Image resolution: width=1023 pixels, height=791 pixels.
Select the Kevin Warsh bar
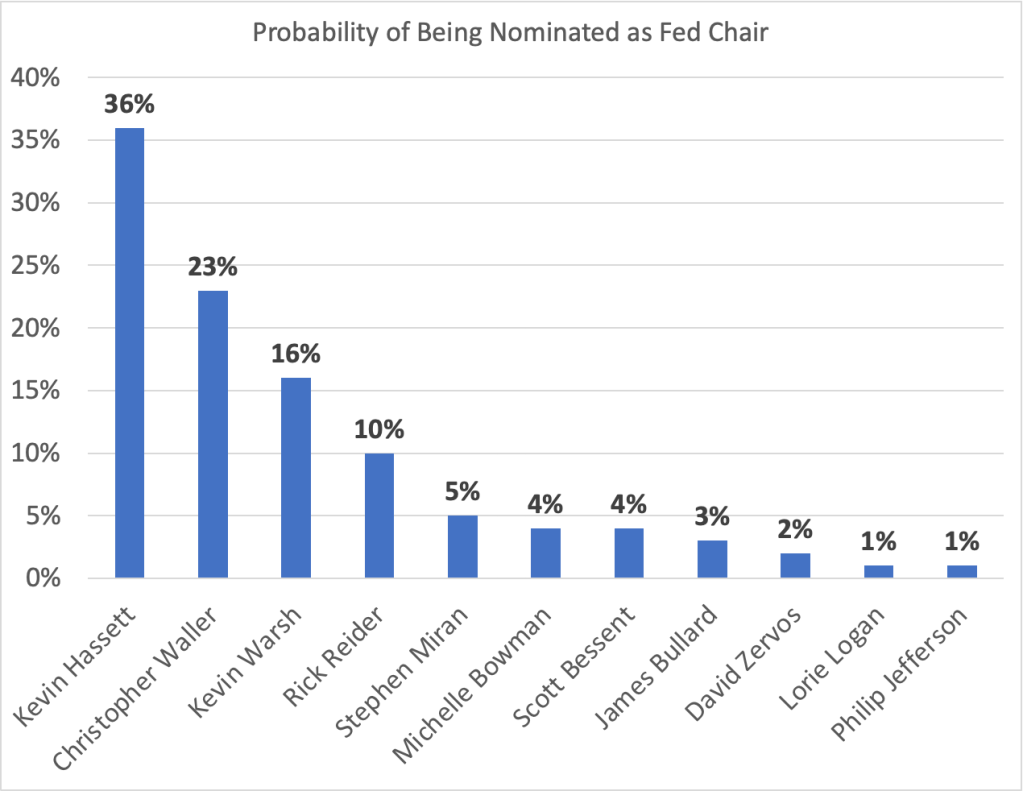click(296, 478)
